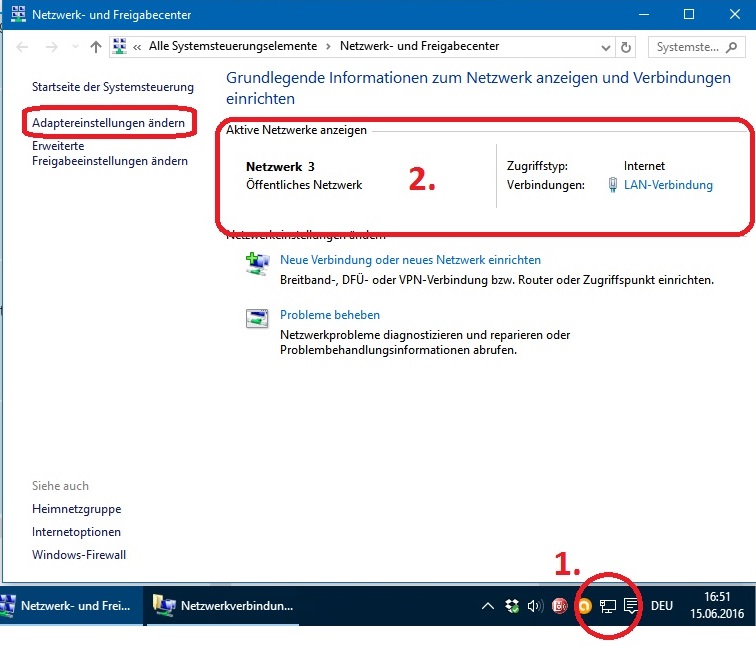The height and width of the screenshot is (647, 756).
Task: Open the LAN-Verbindung link
Action: tap(668, 185)
